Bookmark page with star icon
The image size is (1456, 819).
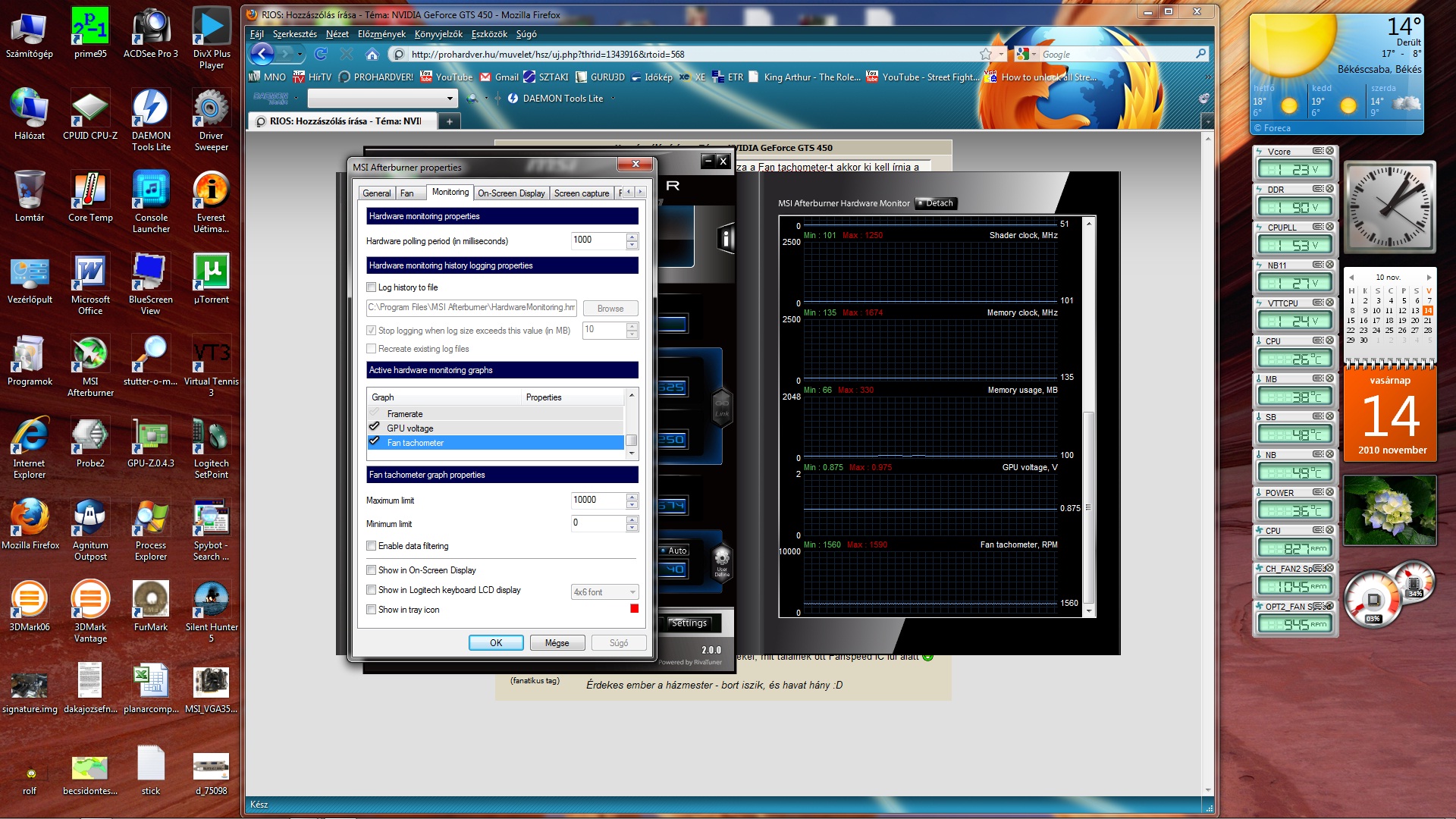[x=985, y=54]
